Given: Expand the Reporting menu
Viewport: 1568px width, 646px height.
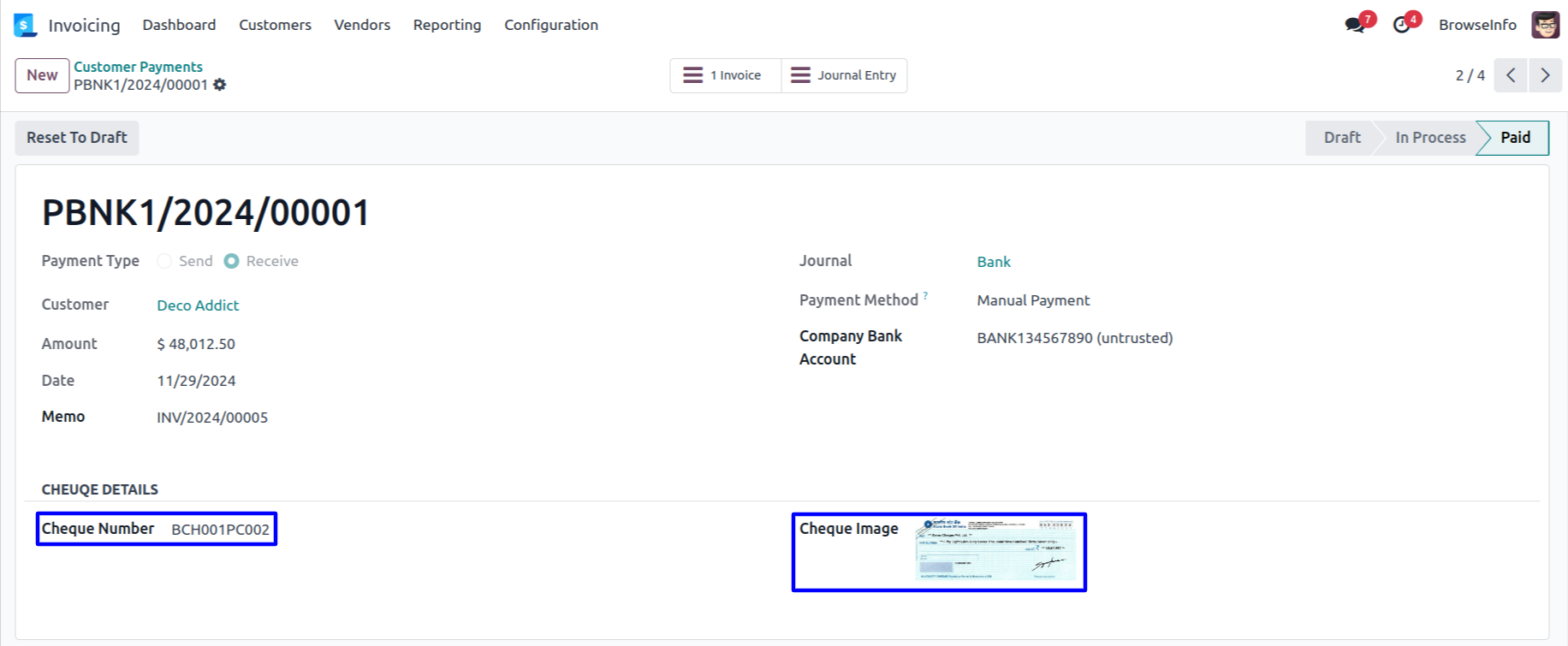Looking at the screenshot, I should coord(447,25).
